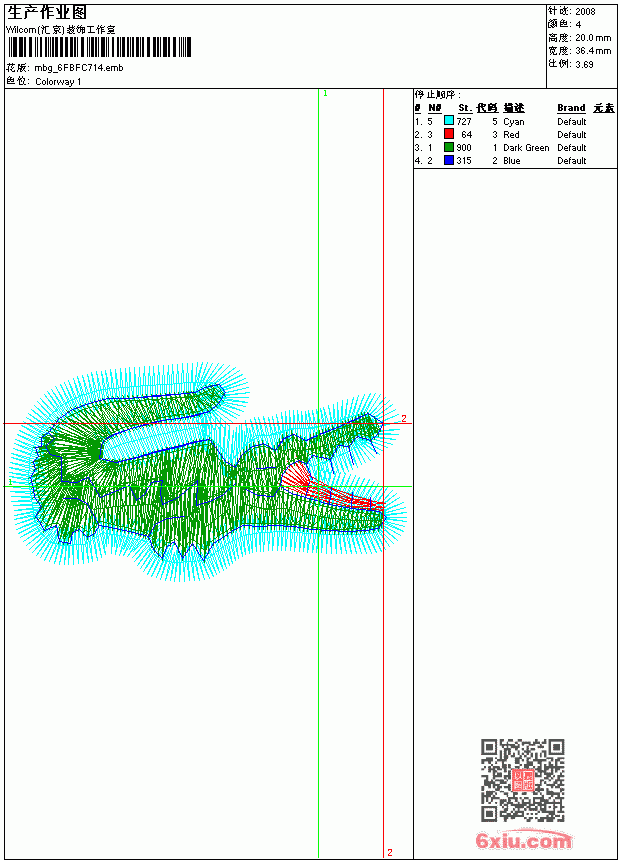Click the Colorway 1 label
The width and height of the screenshot is (620, 860).
pyautogui.click(x=58, y=82)
